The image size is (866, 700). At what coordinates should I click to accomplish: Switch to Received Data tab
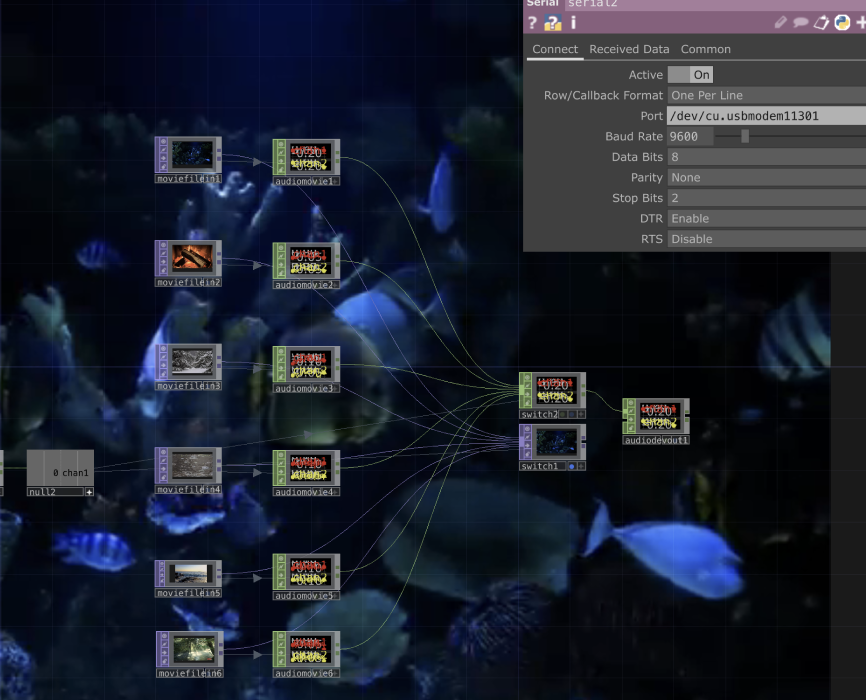pos(629,49)
